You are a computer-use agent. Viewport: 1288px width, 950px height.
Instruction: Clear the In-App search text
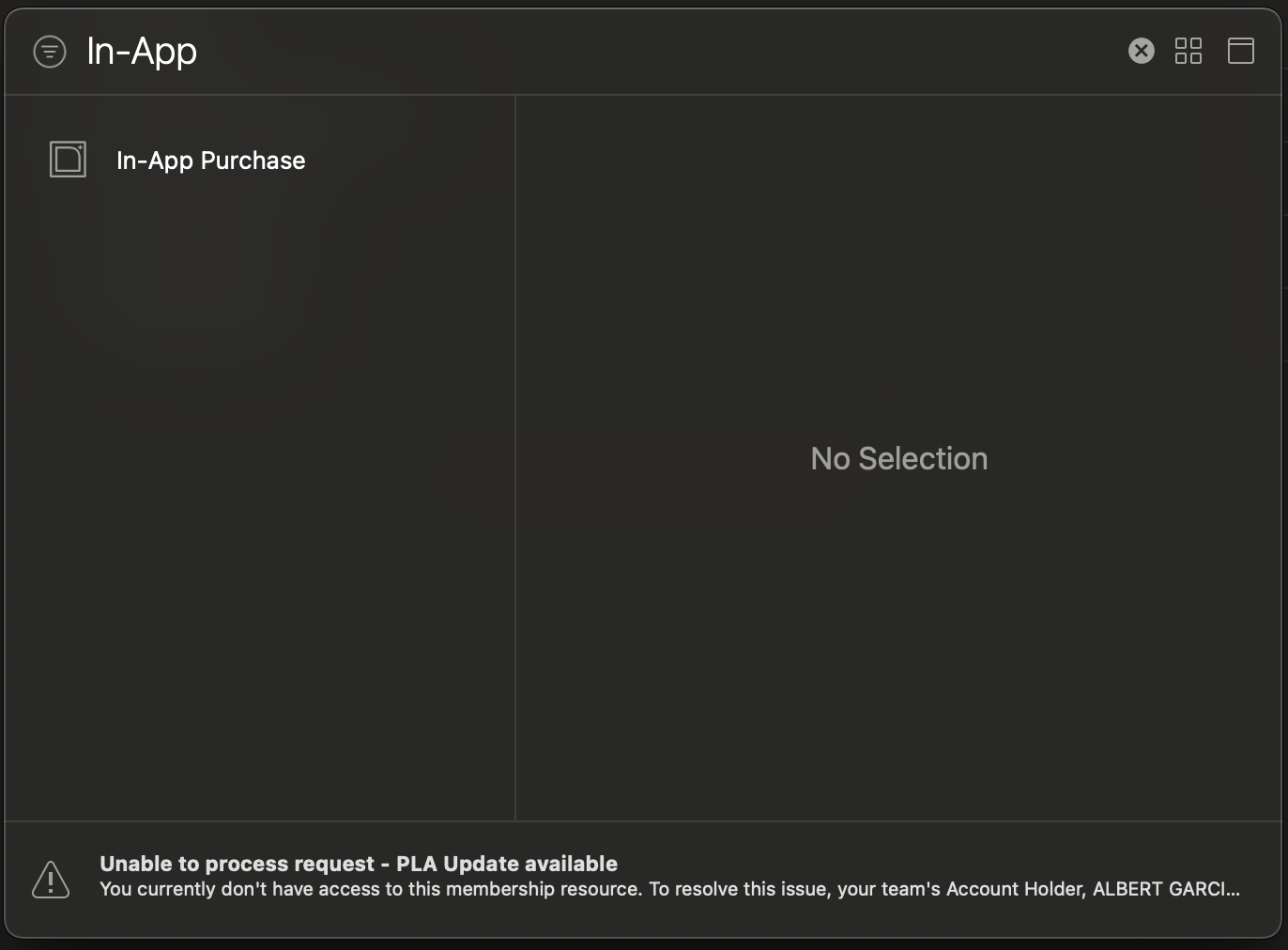[x=1141, y=51]
